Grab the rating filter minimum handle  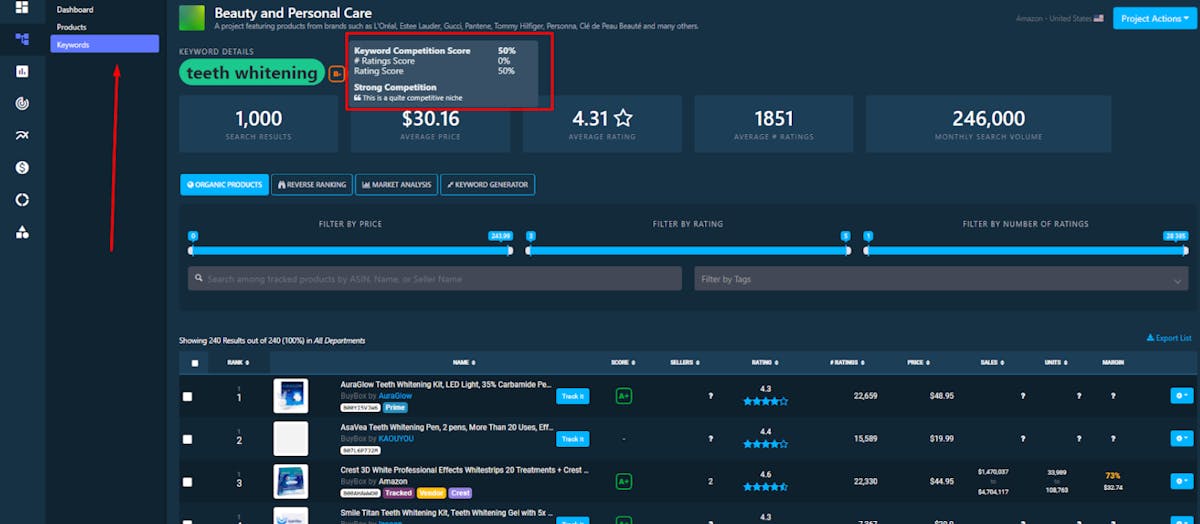point(530,250)
